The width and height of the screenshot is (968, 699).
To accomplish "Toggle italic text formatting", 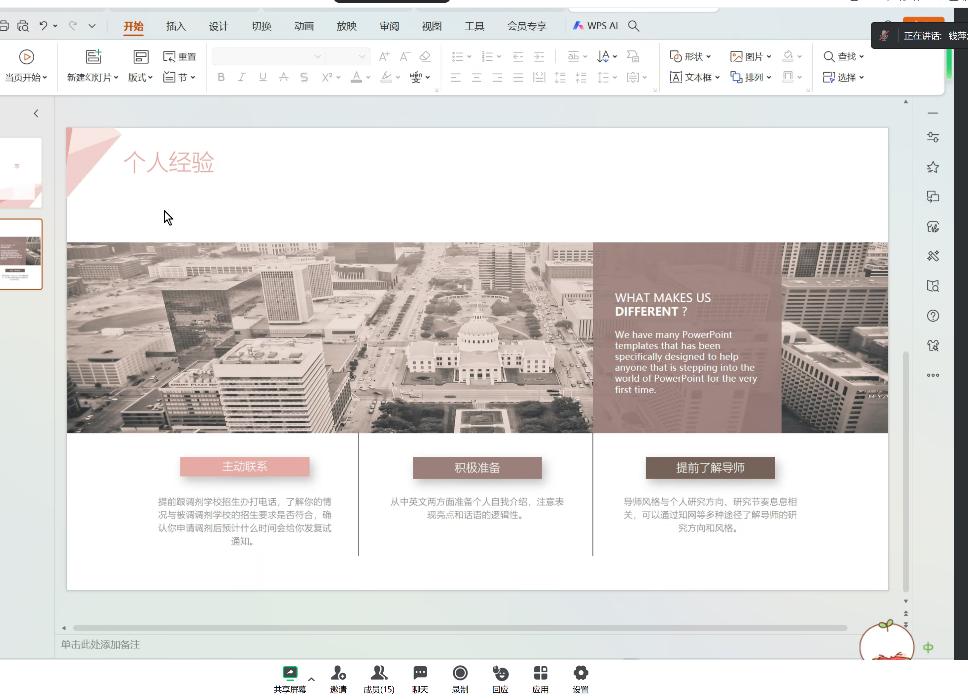I will click(x=242, y=77).
